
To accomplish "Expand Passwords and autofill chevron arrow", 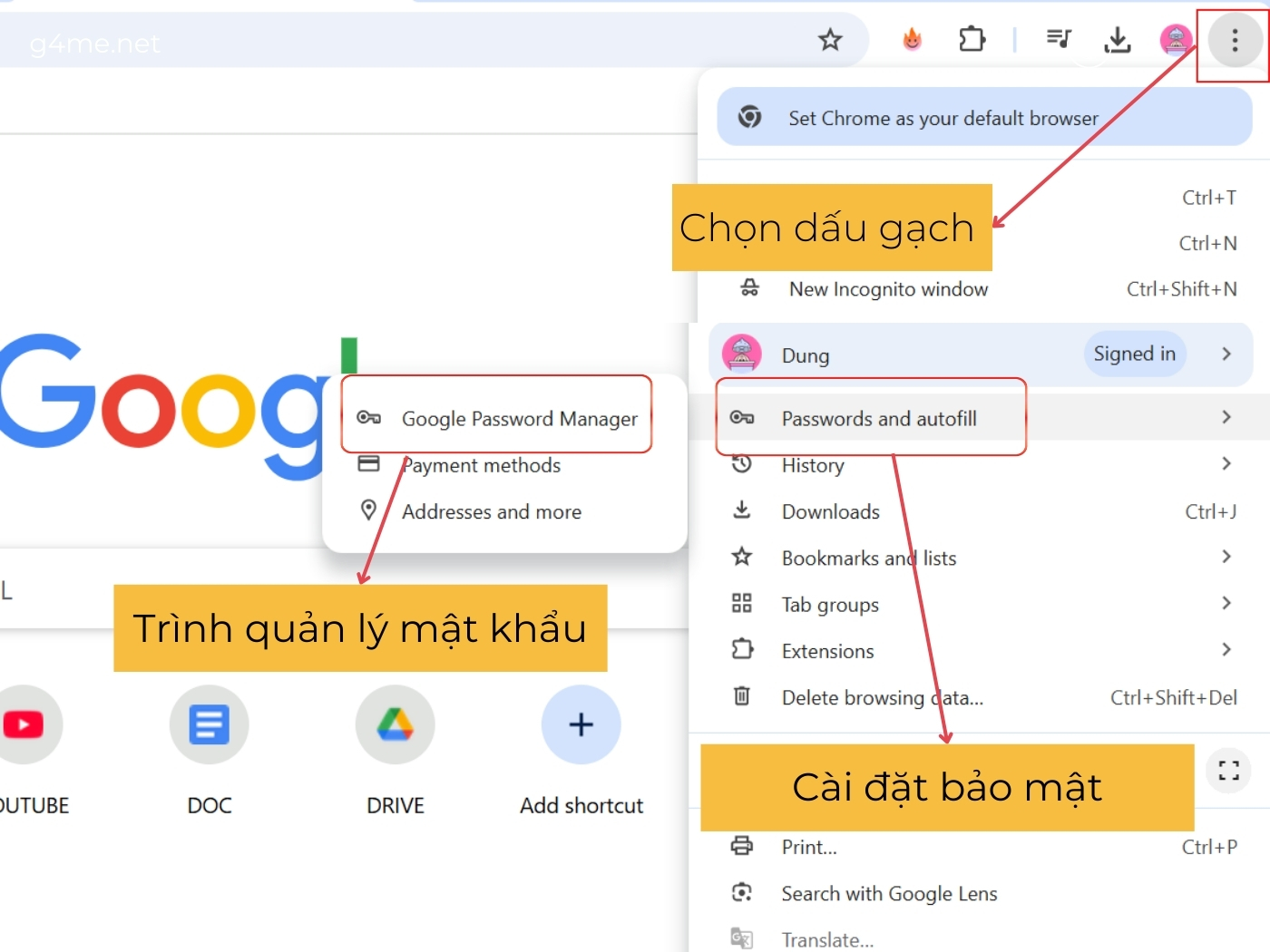I will coord(1226,417).
